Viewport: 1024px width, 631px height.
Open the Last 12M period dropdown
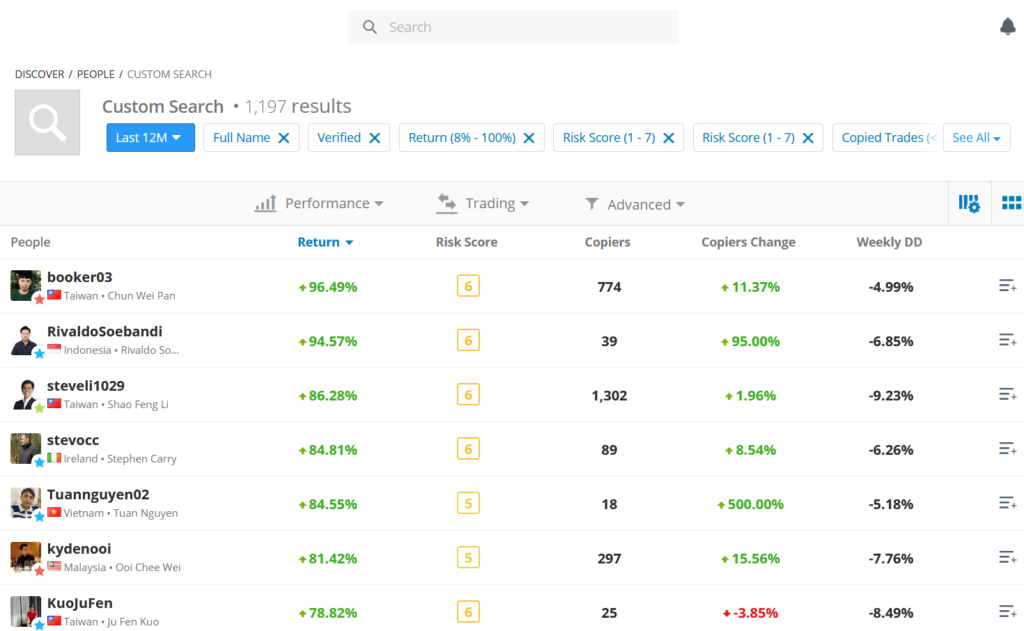(150, 138)
